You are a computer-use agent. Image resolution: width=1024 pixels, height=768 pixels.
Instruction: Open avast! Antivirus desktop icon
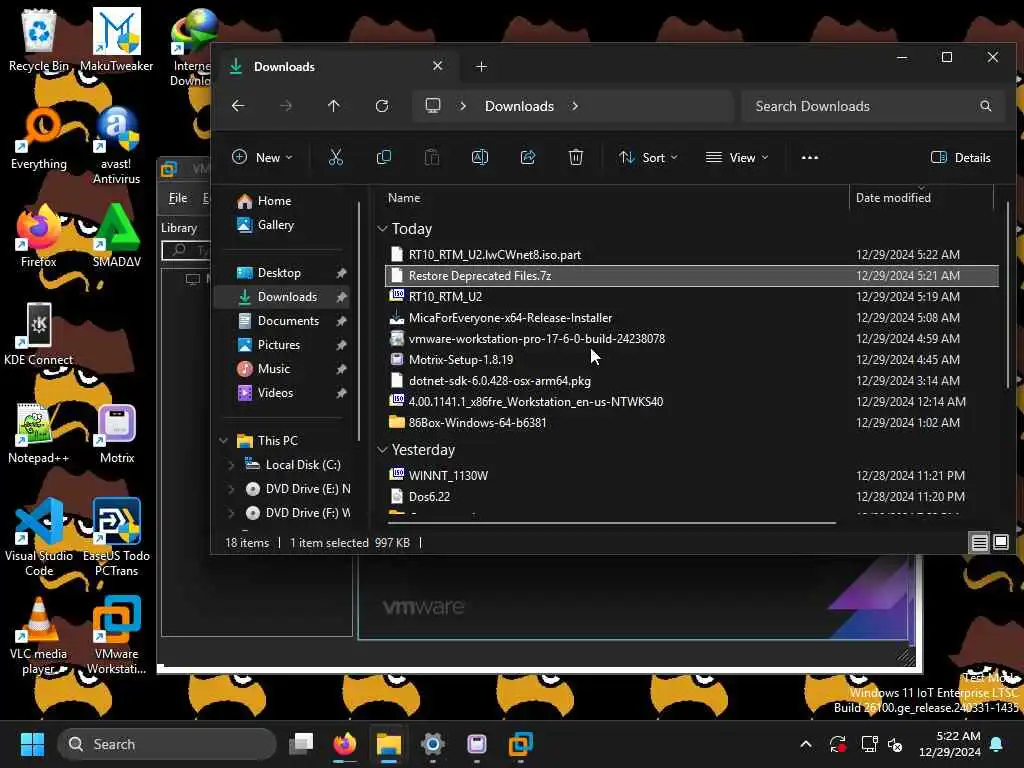click(x=116, y=145)
